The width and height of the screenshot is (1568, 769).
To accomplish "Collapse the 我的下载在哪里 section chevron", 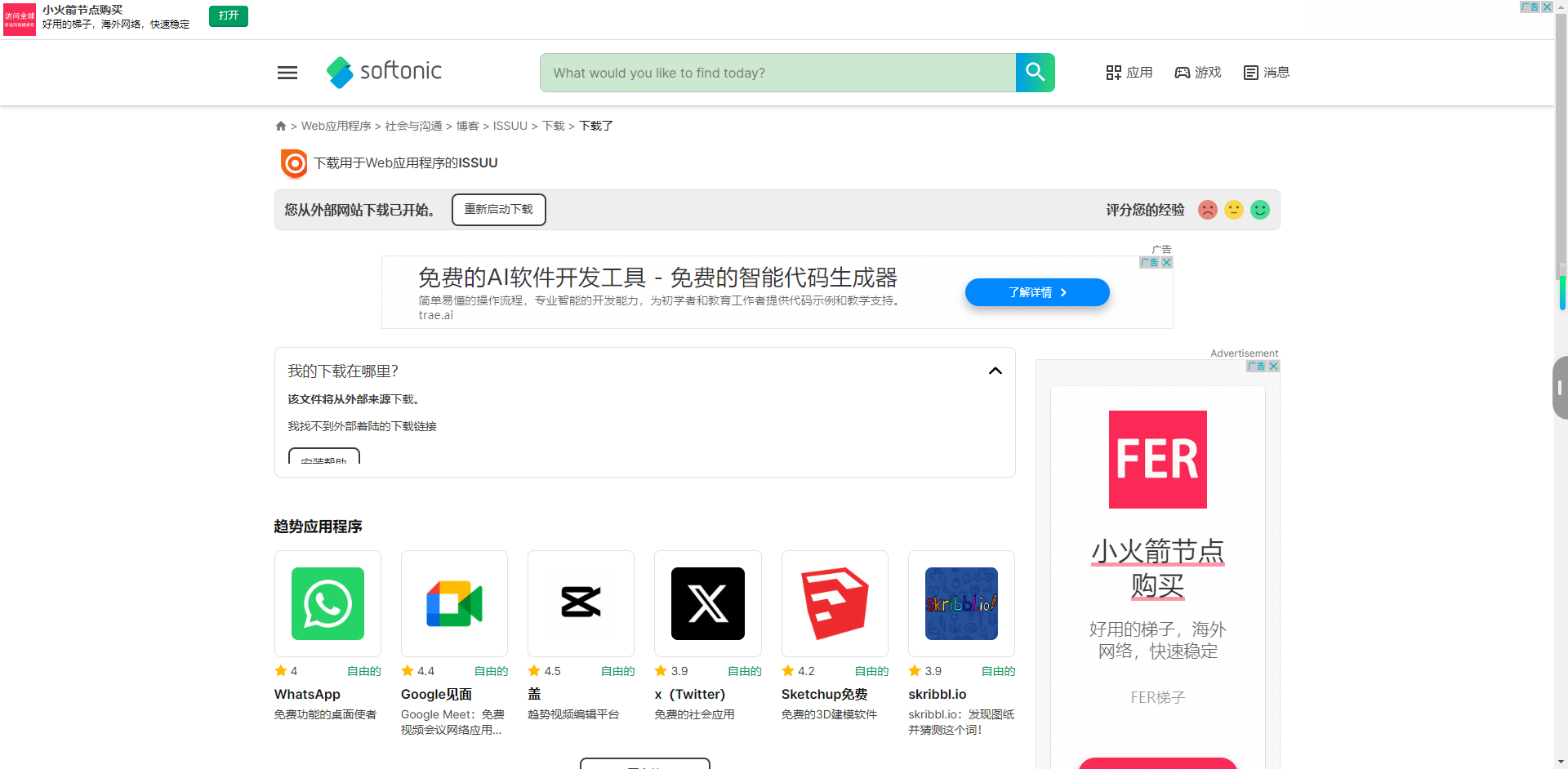I will (995, 371).
